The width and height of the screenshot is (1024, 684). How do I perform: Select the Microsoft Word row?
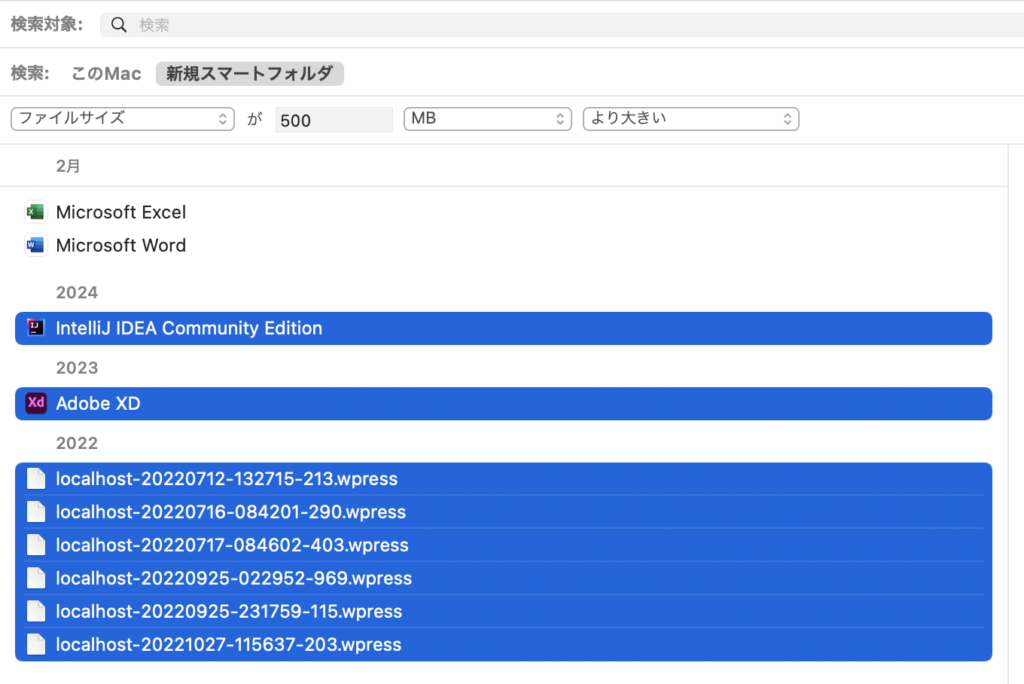504,245
